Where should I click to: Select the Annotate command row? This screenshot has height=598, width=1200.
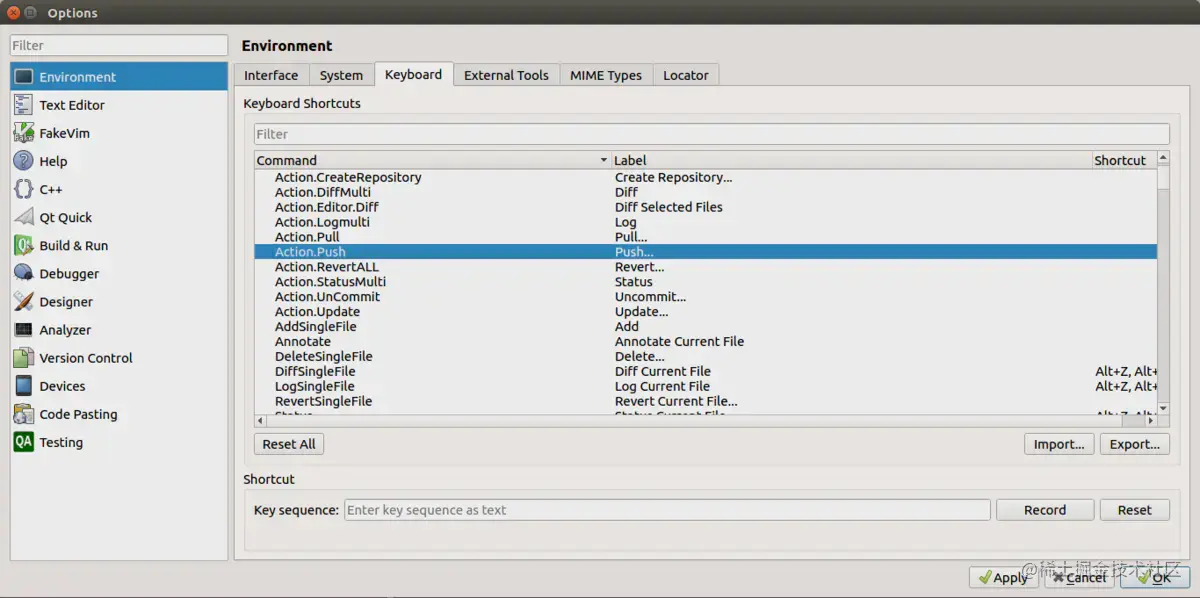705,341
